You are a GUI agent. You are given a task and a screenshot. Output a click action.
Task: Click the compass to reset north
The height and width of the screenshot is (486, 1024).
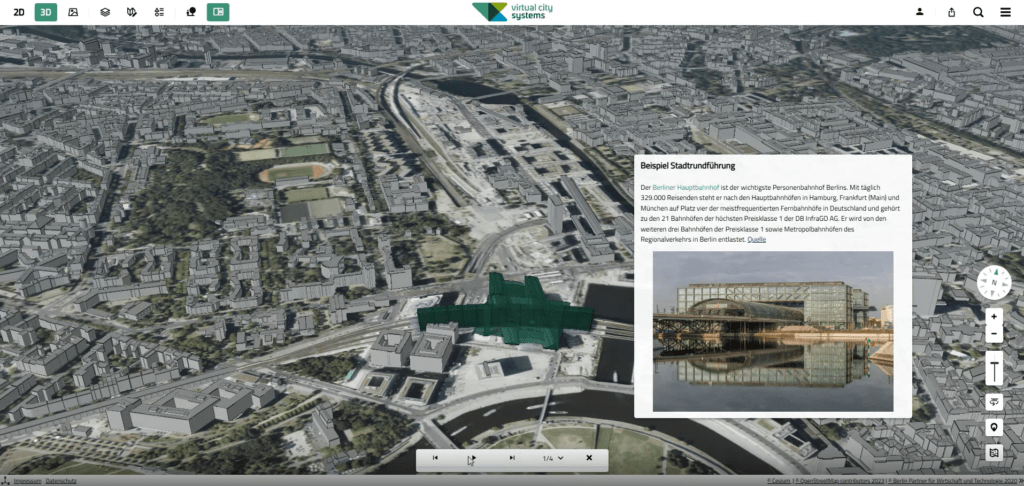[x=994, y=283]
